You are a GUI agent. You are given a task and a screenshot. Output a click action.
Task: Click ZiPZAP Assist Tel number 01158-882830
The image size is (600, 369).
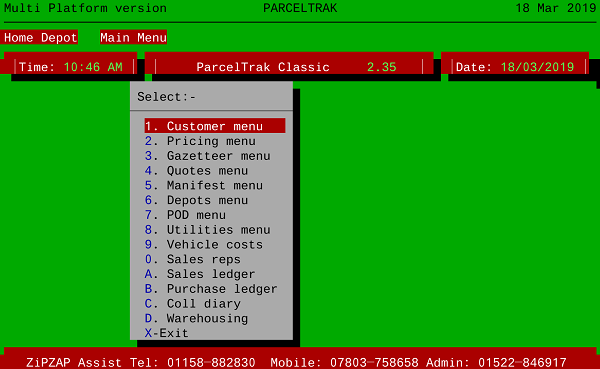coord(211,362)
